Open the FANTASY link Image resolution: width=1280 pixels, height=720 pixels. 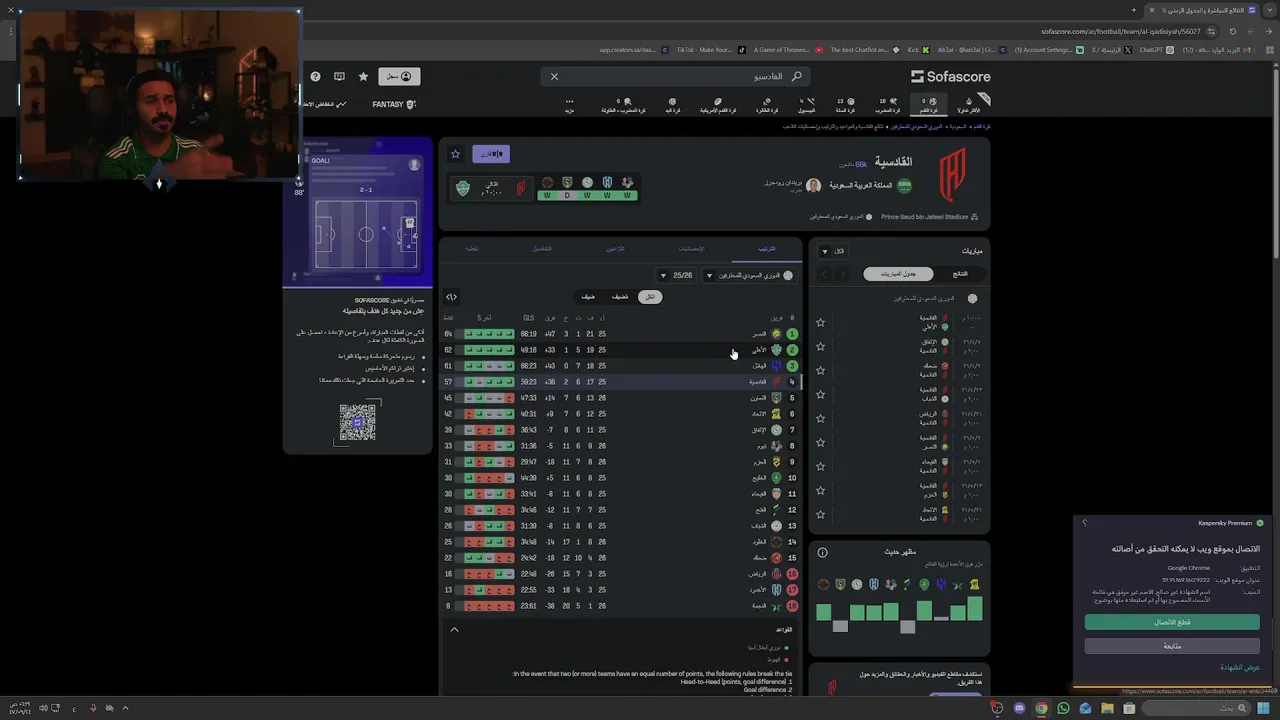(394, 104)
